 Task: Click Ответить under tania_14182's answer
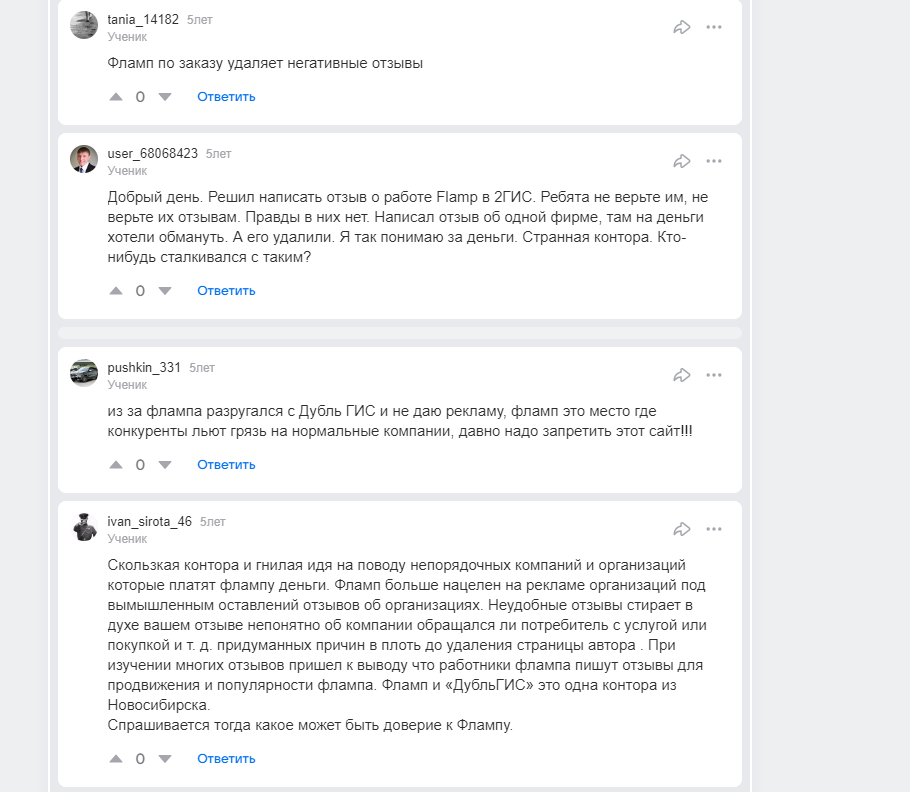(x=226, y=97)
